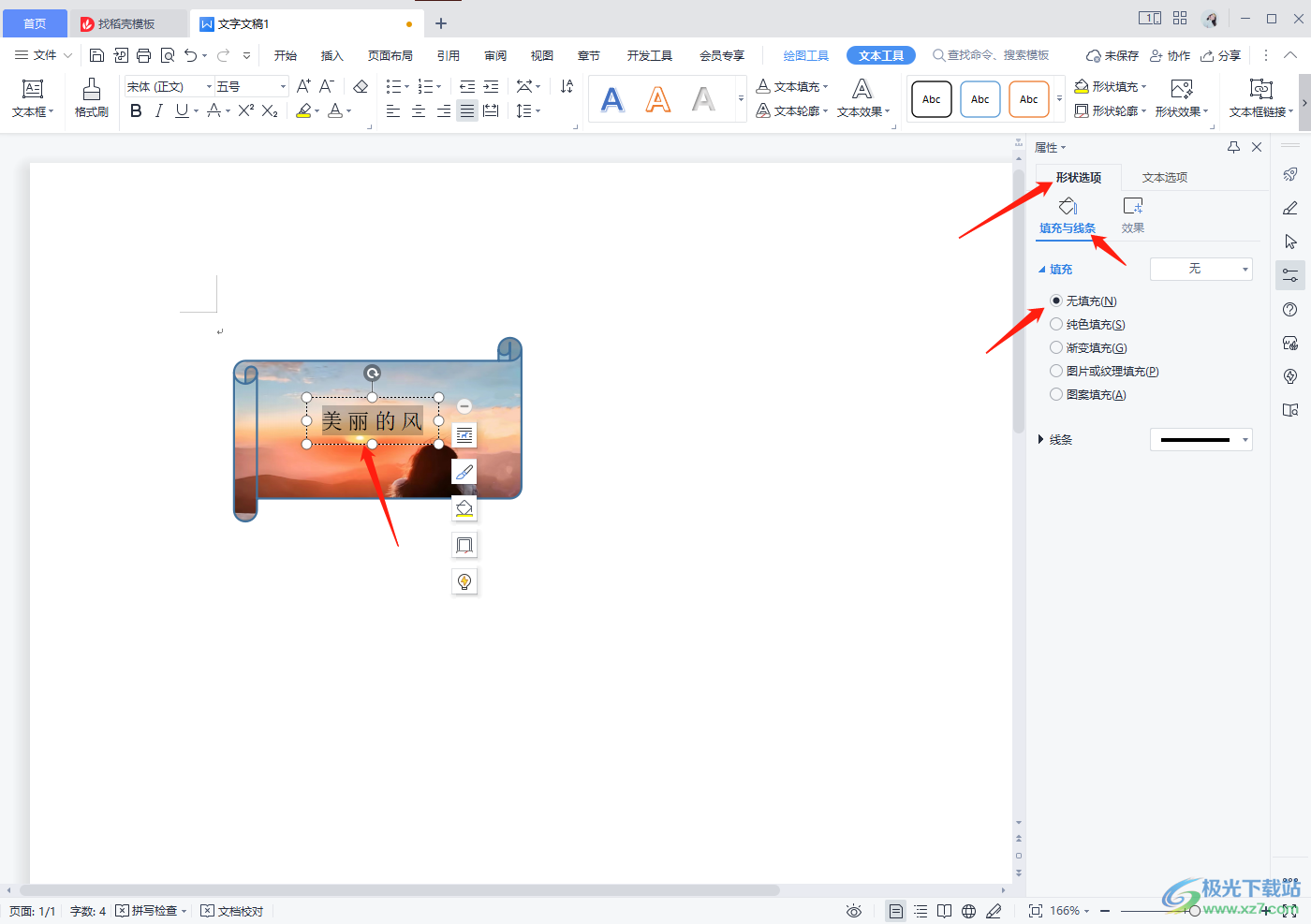Click the zoom out minus button
Viewport: 1311px width, 924px height.
1105,911
